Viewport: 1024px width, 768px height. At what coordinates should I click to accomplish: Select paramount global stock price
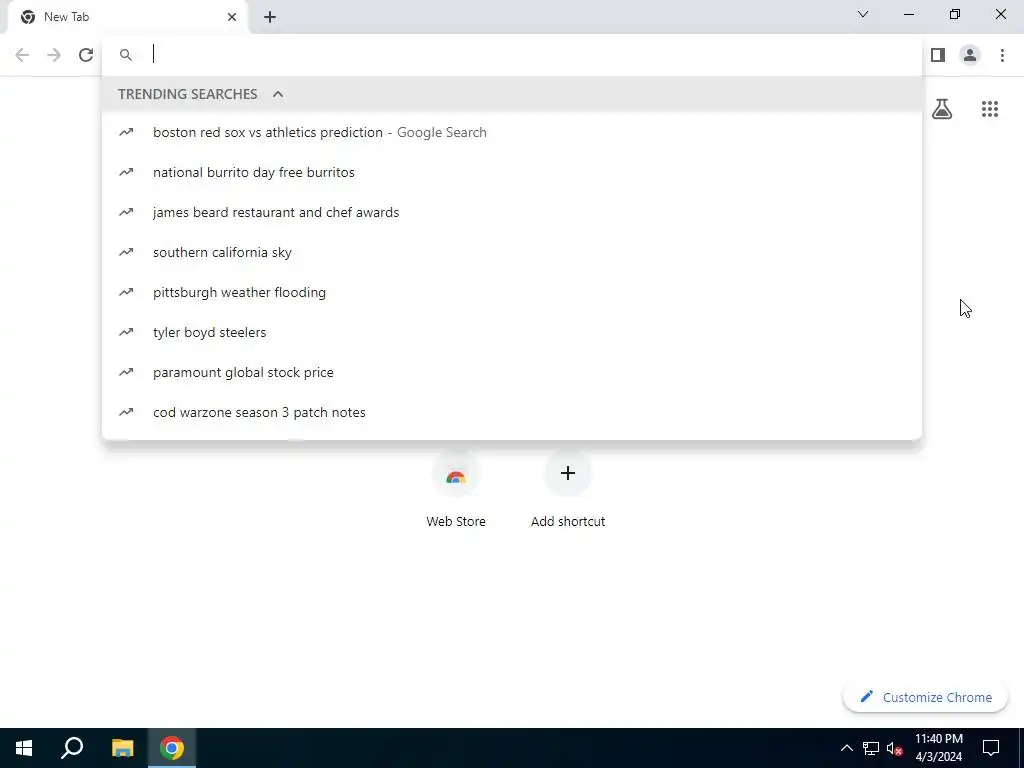[x=512, y=372]
